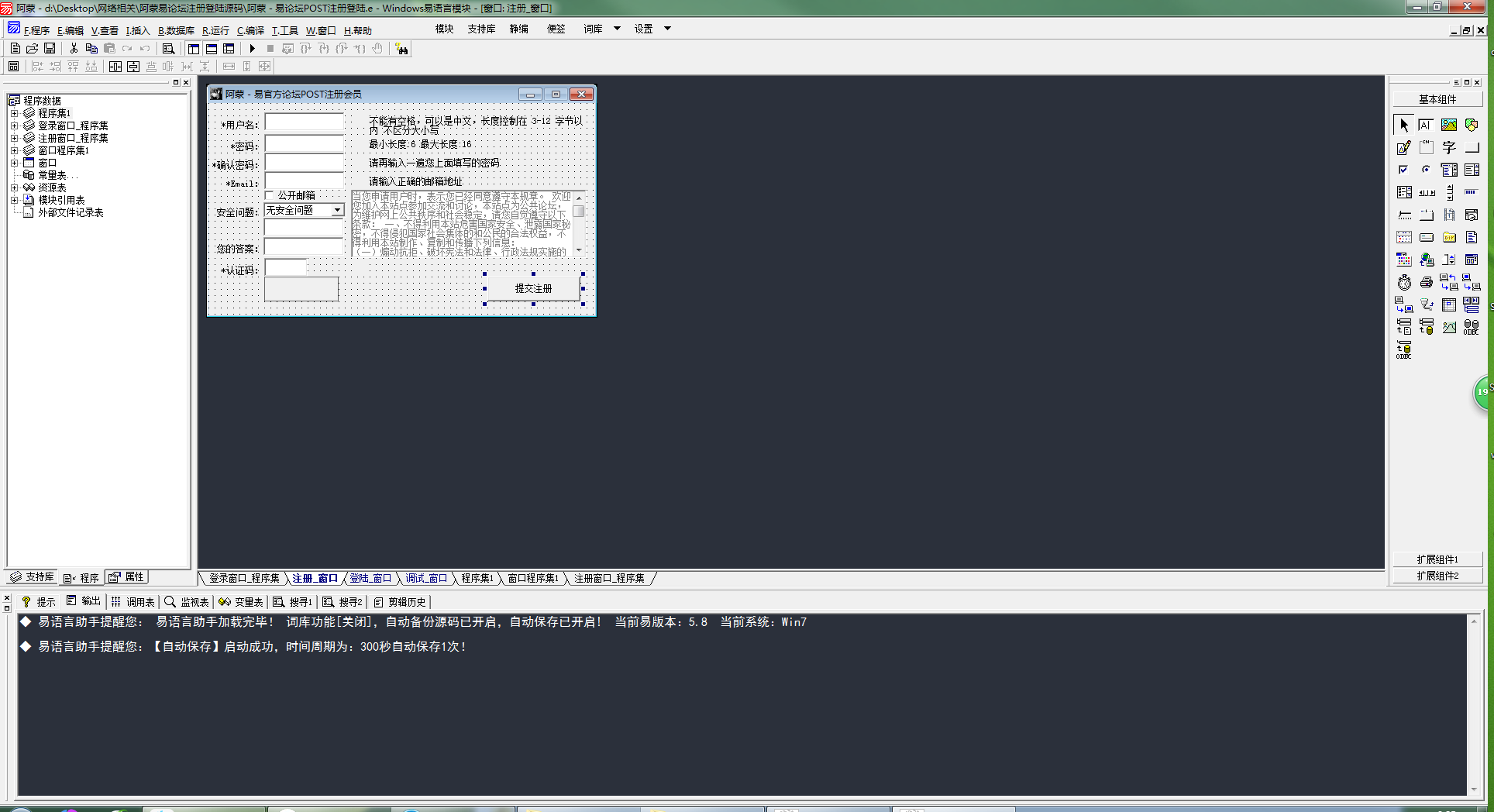Toggle the 公开邮箱 checkbox

click(270, 195)
